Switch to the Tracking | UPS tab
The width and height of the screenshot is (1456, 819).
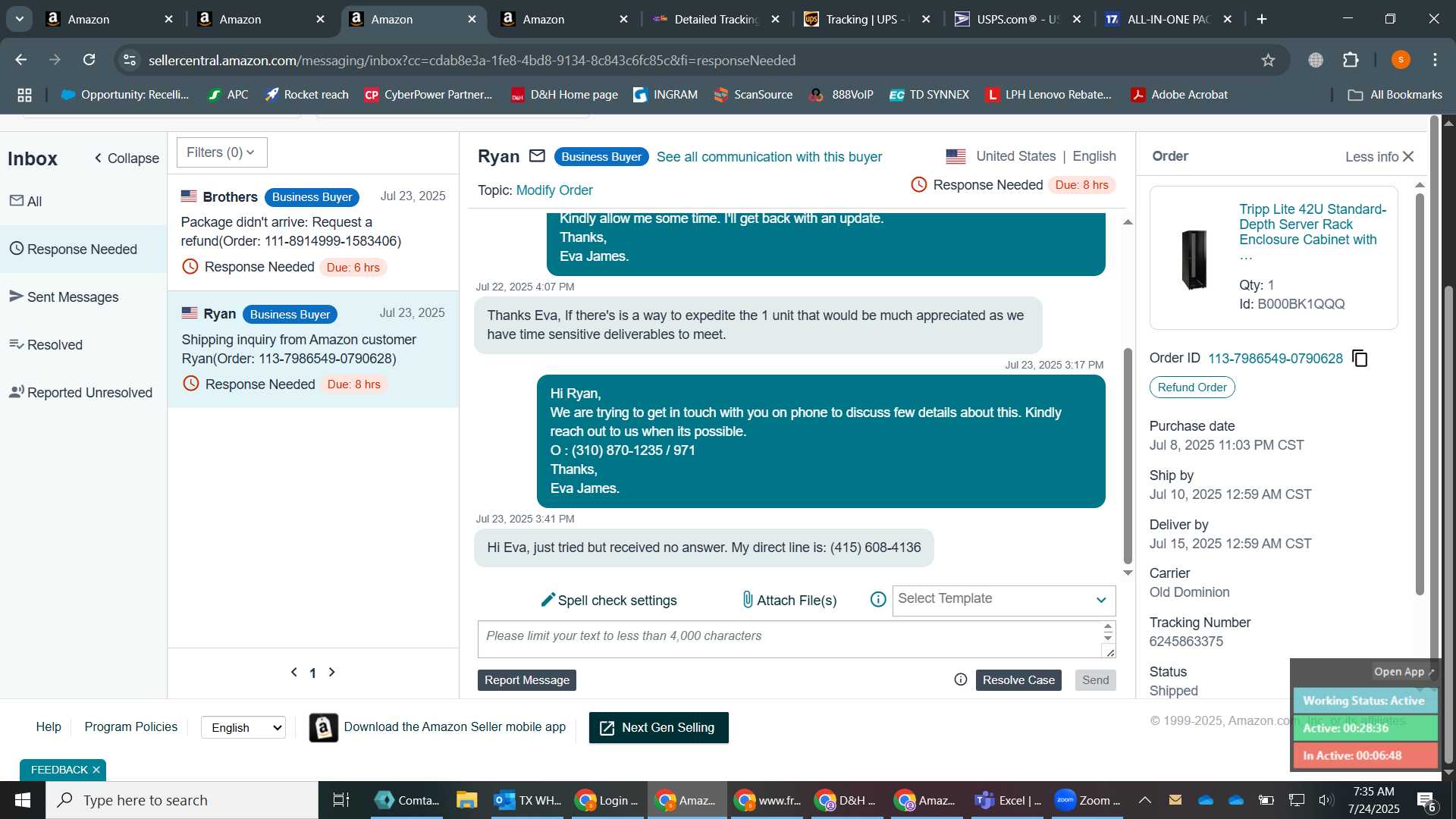pyautogui.click(x=867, y=19)
